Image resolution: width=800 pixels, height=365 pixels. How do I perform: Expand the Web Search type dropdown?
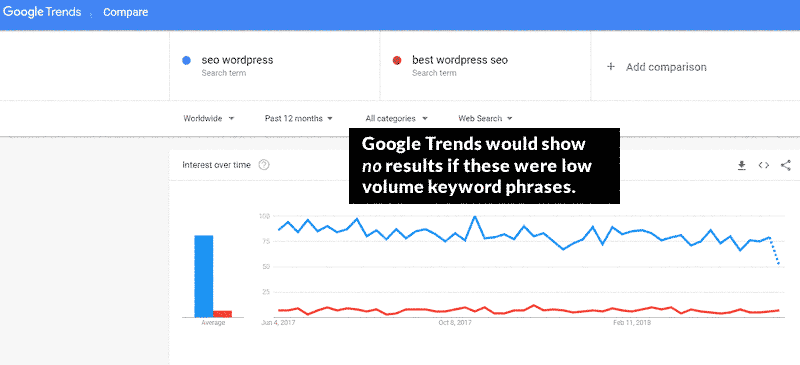pos(485,118)
